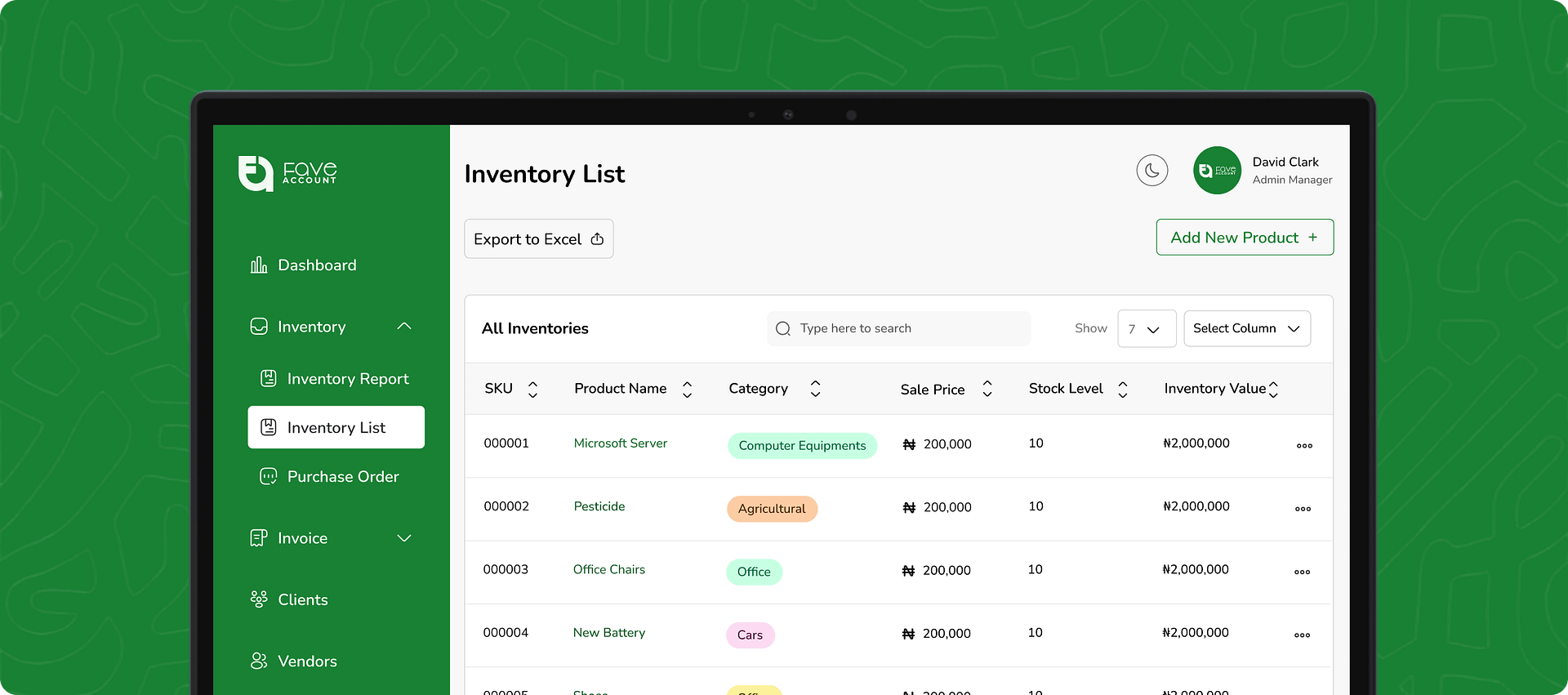Open the Select Column dropdown
The height and width of the screenshot is (695, 1568).
(x=1246, y=329)
